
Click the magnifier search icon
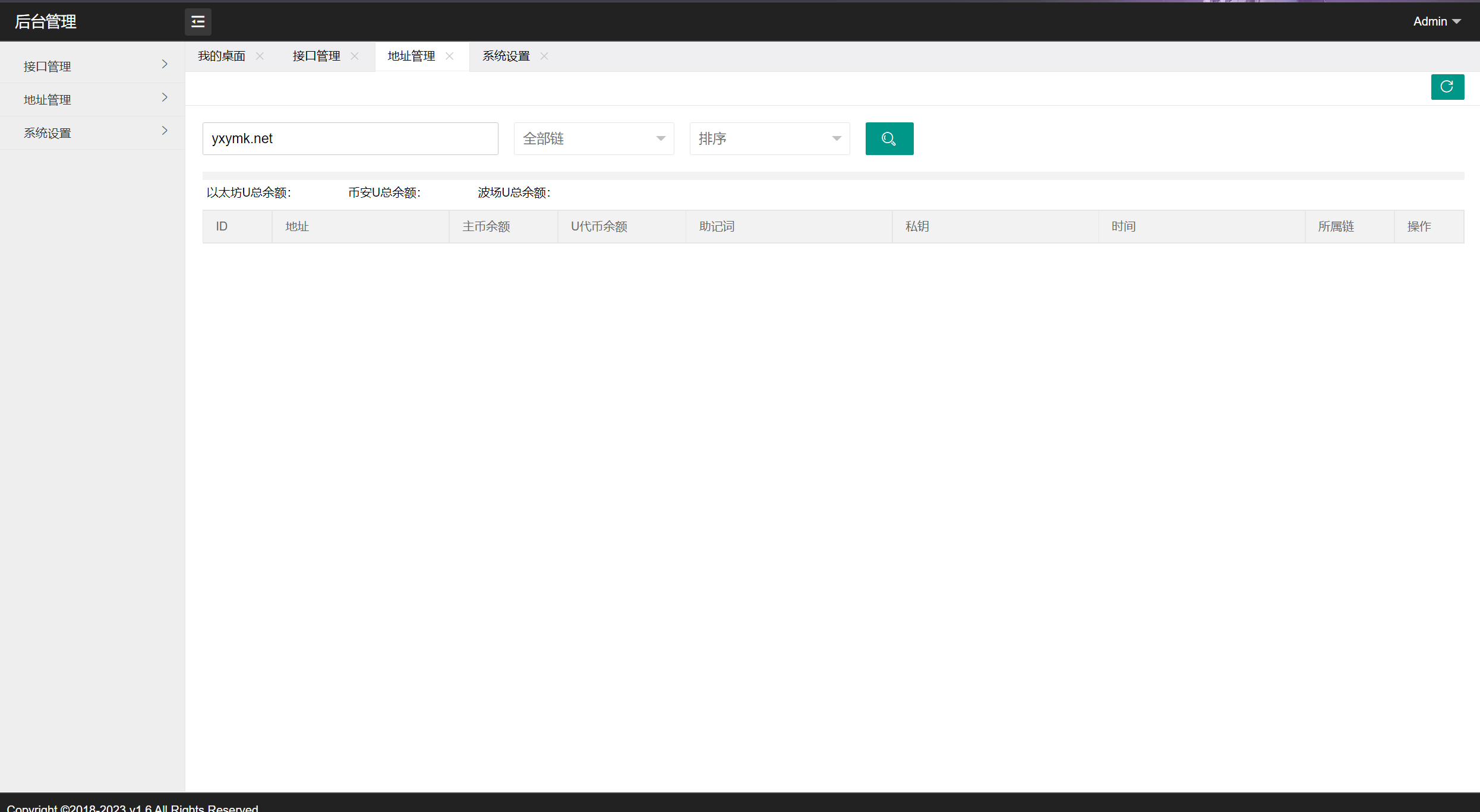[889, 138]
